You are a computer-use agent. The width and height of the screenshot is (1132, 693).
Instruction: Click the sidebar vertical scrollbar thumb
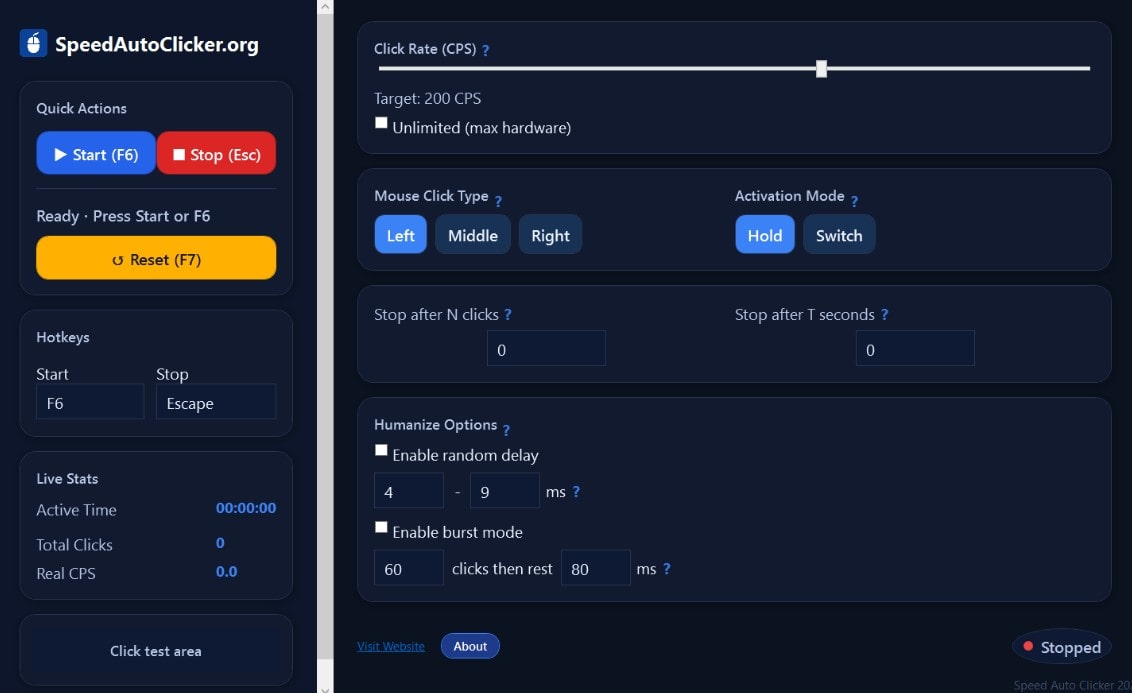[x=325, y=336]
